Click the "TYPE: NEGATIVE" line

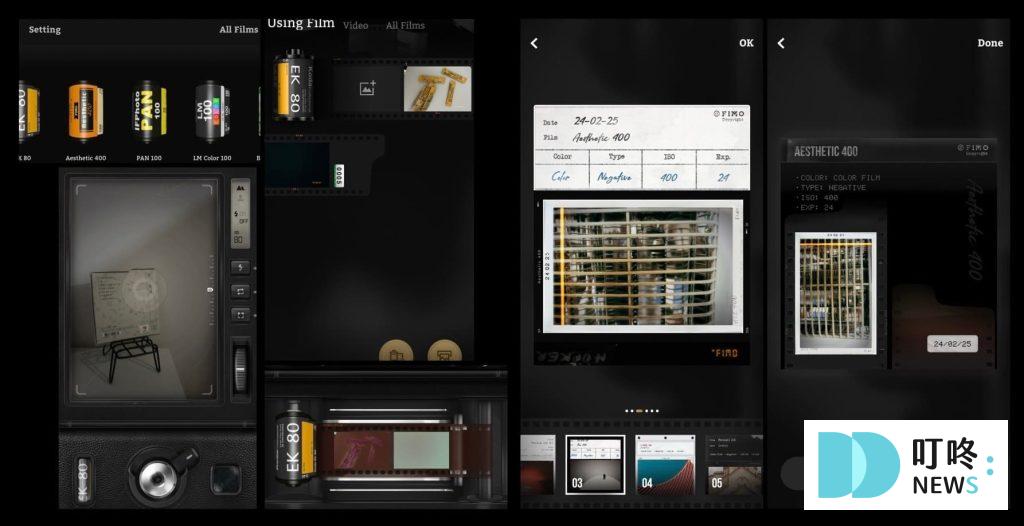click(x=831, y=188)
